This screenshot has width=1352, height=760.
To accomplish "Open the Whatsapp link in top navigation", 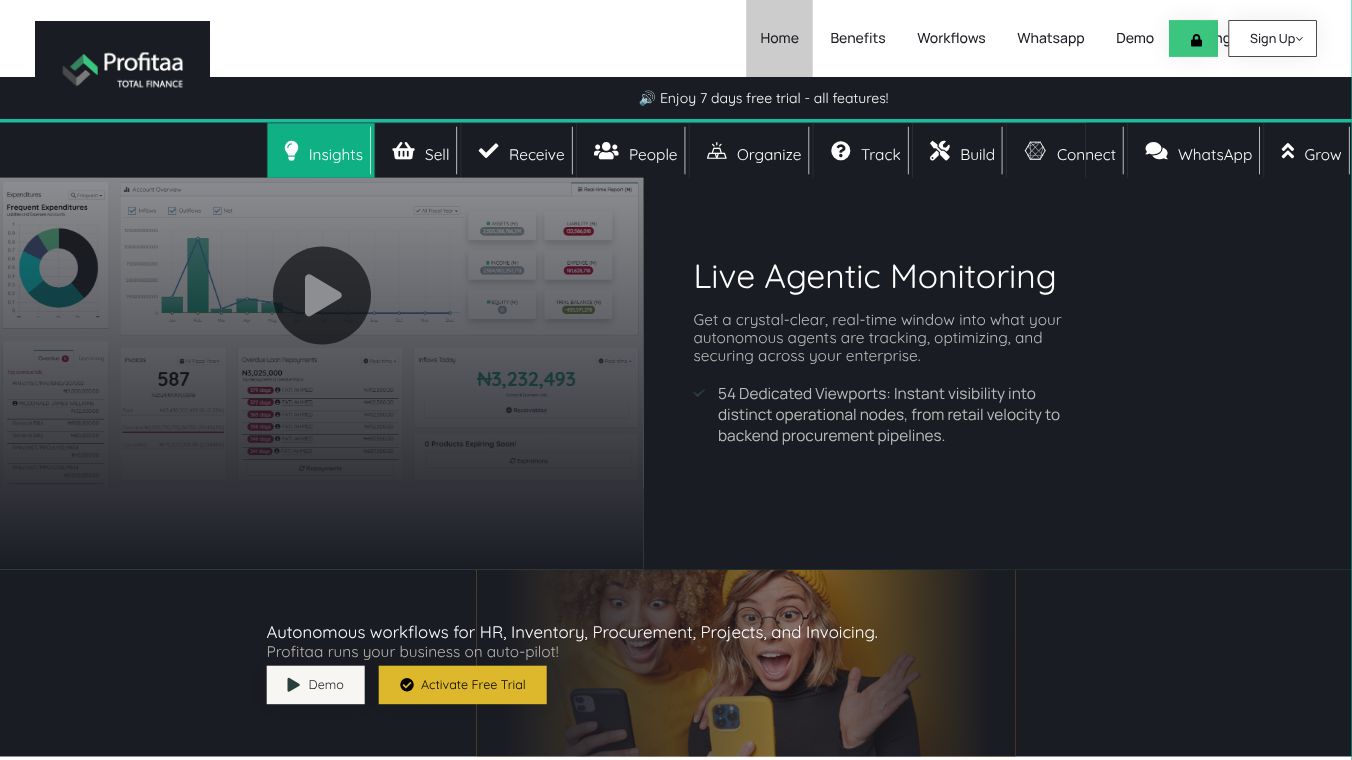I will (1050, 38).
